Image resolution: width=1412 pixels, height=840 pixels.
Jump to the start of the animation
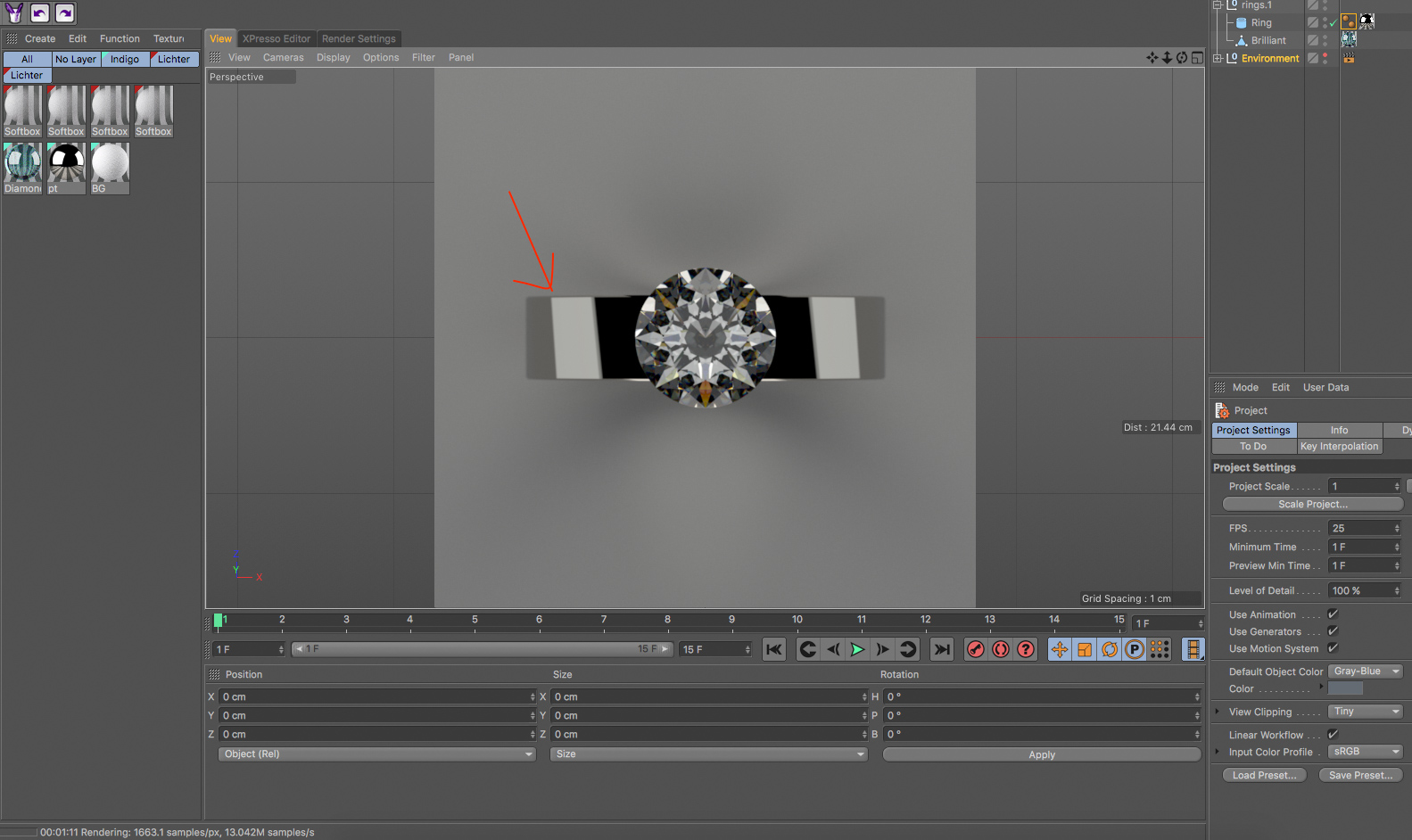[x=774, y=649]
